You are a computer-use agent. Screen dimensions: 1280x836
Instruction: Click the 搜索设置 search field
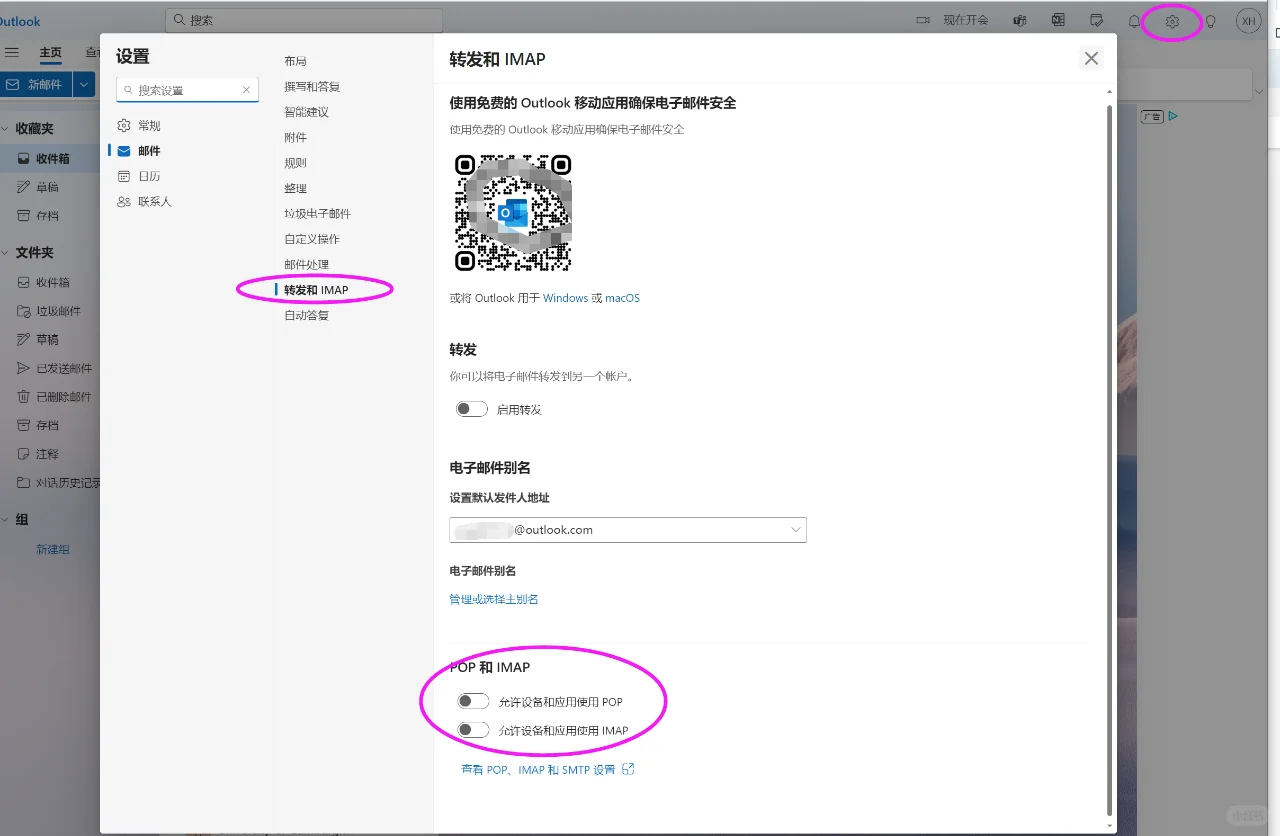180,89
